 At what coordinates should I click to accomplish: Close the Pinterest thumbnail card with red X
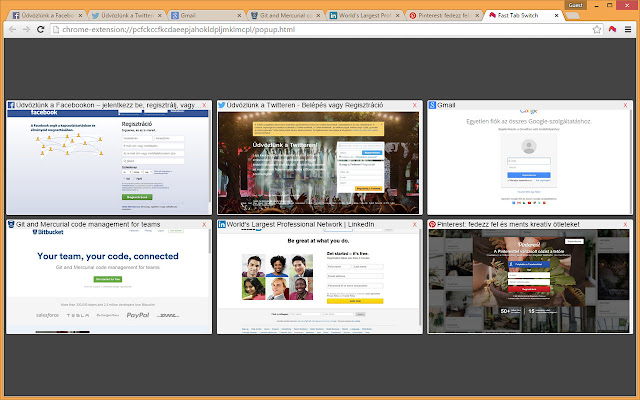pyautogui.click(x=625, y=224)
